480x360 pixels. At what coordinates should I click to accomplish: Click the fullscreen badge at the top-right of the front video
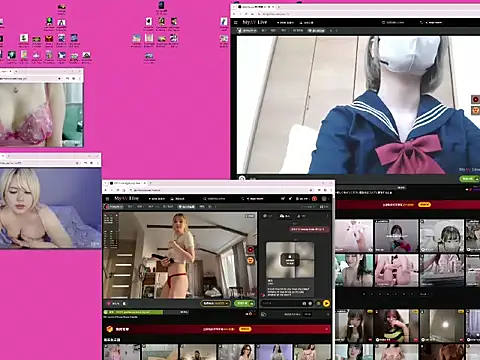[250, 216]
